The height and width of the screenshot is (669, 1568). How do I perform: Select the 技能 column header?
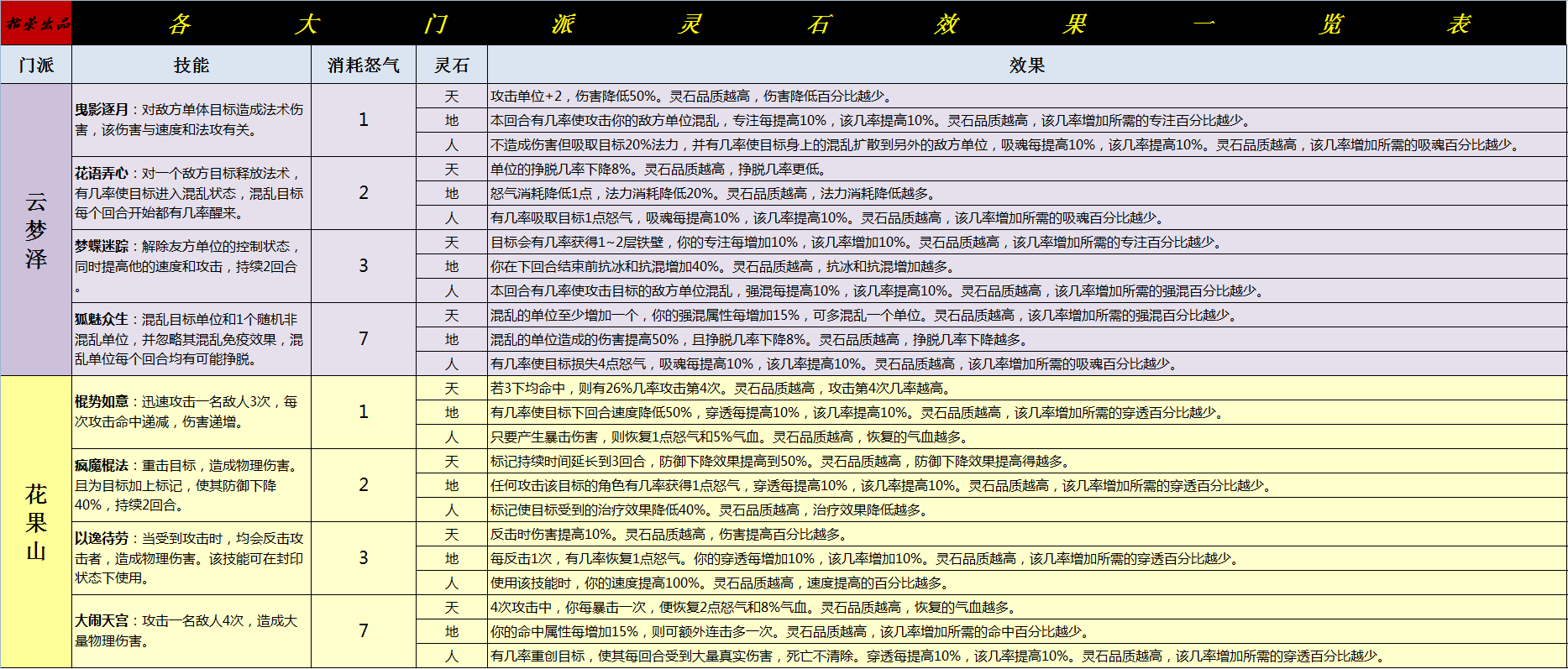[x=191, y=65]
